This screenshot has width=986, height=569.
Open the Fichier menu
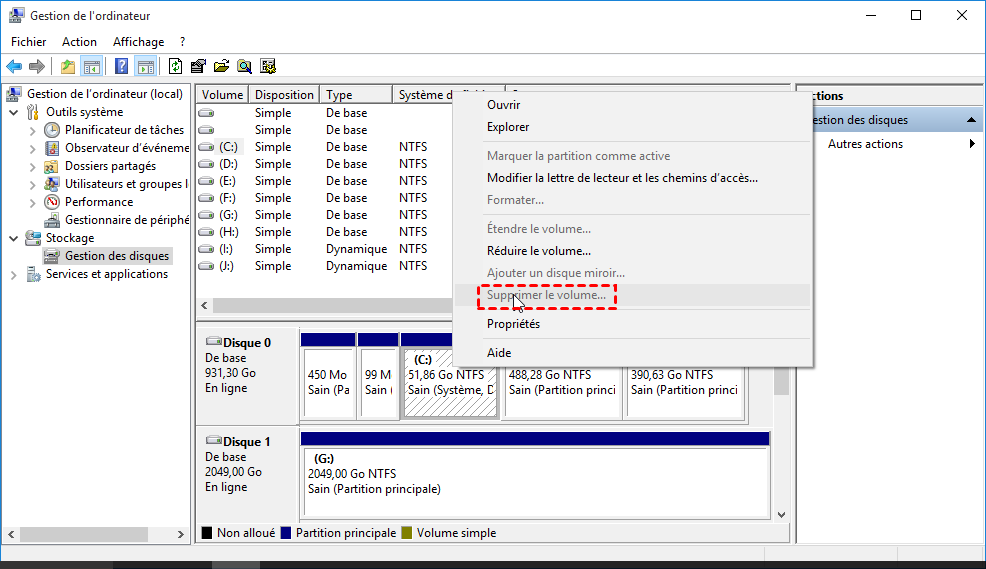pyautogui.click(x=28, y=41)
